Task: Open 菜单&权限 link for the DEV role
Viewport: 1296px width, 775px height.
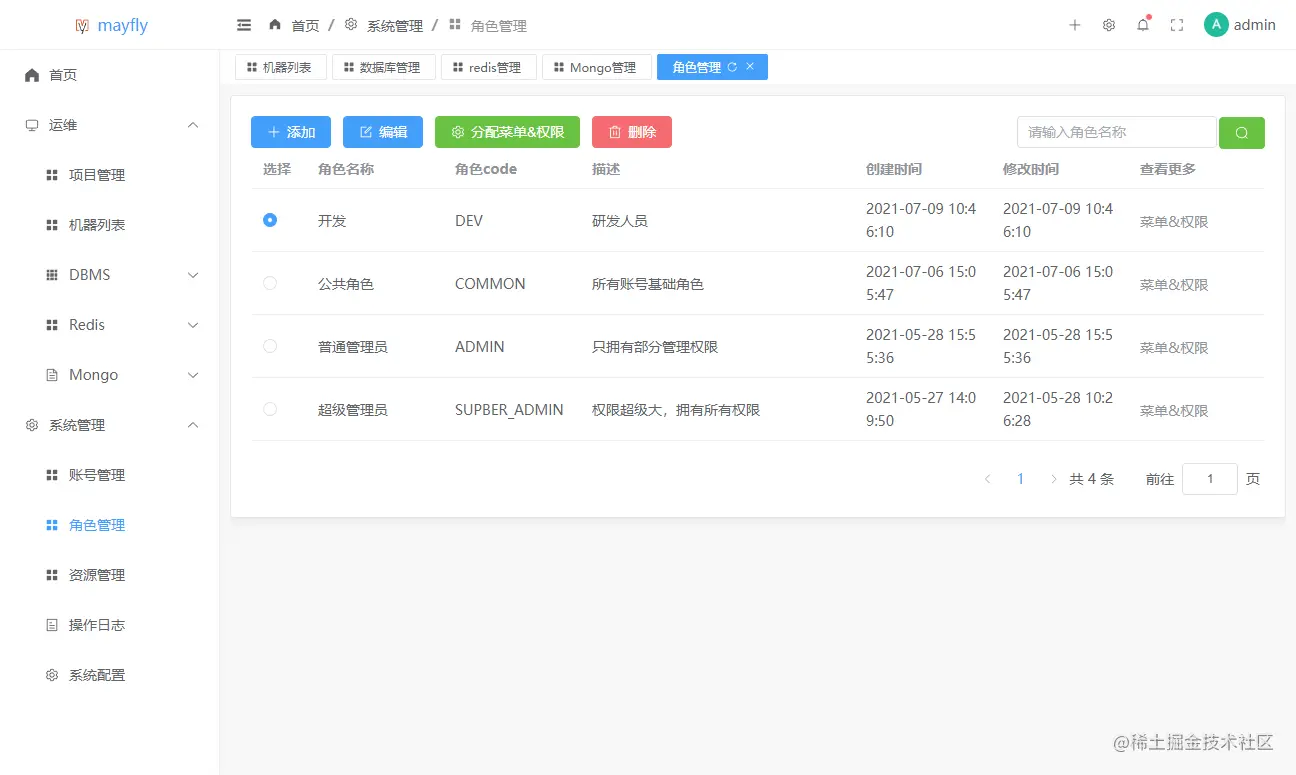Action: tap(1173, 221)
